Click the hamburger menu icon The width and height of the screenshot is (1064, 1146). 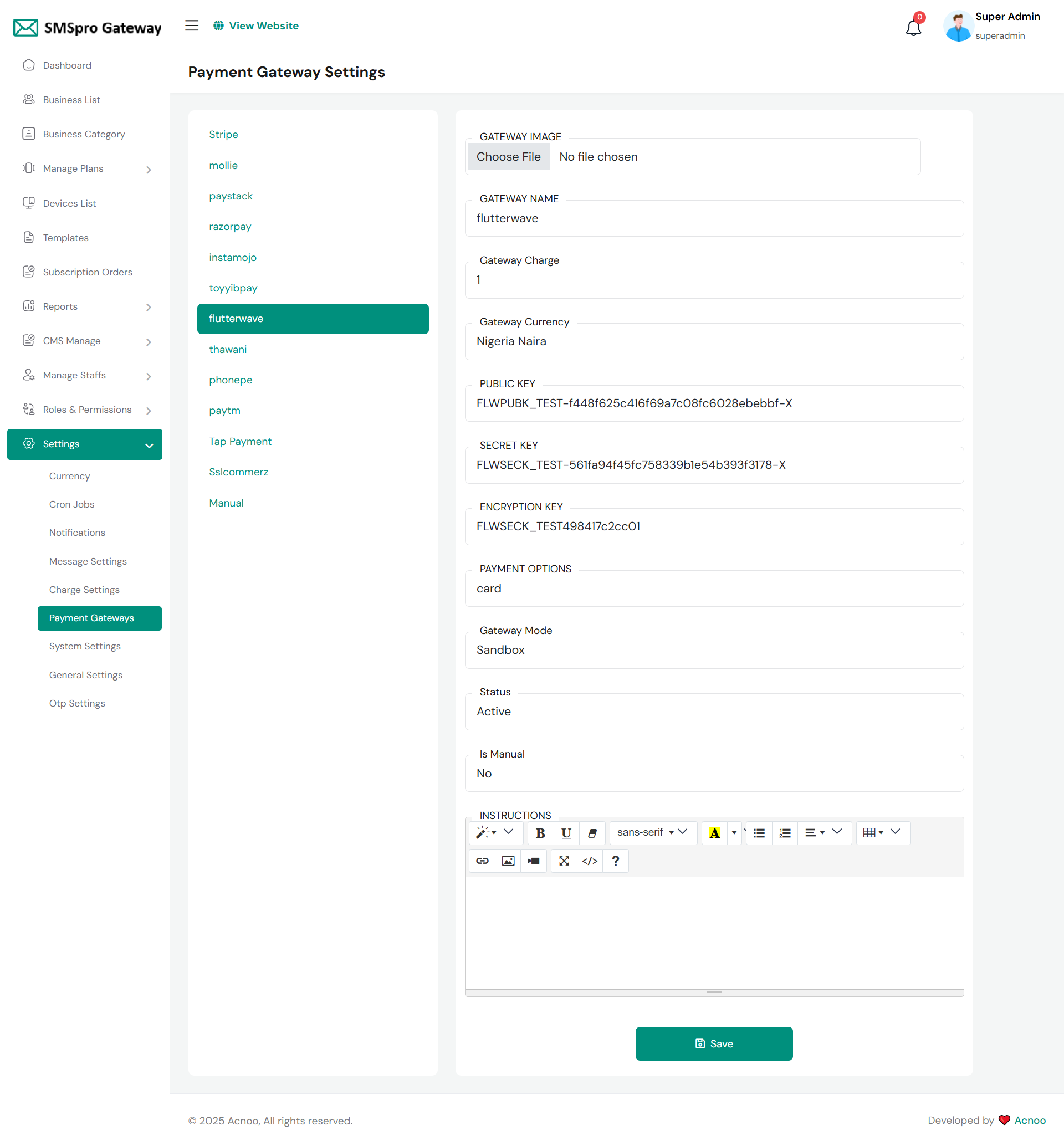(x=192, y=26)
